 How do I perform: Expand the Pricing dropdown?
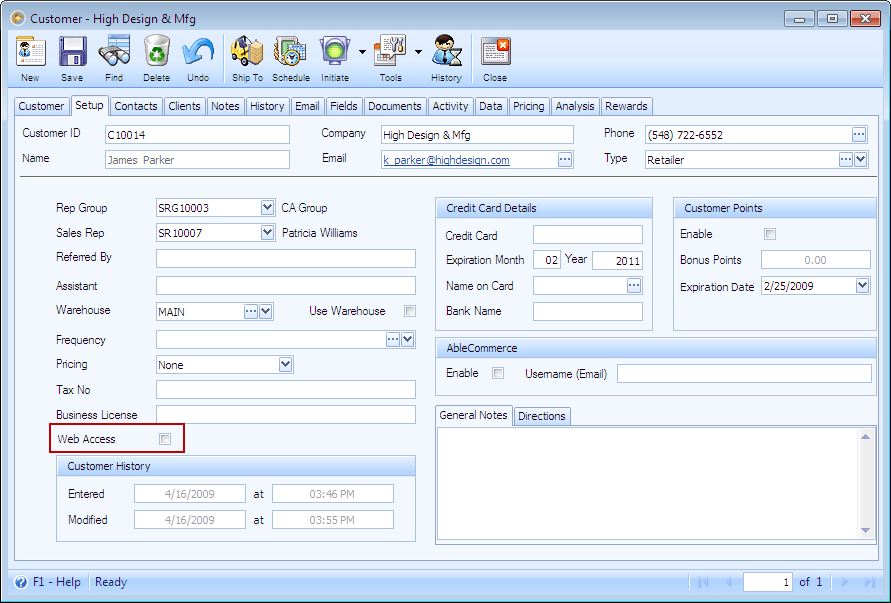(286, 364)
